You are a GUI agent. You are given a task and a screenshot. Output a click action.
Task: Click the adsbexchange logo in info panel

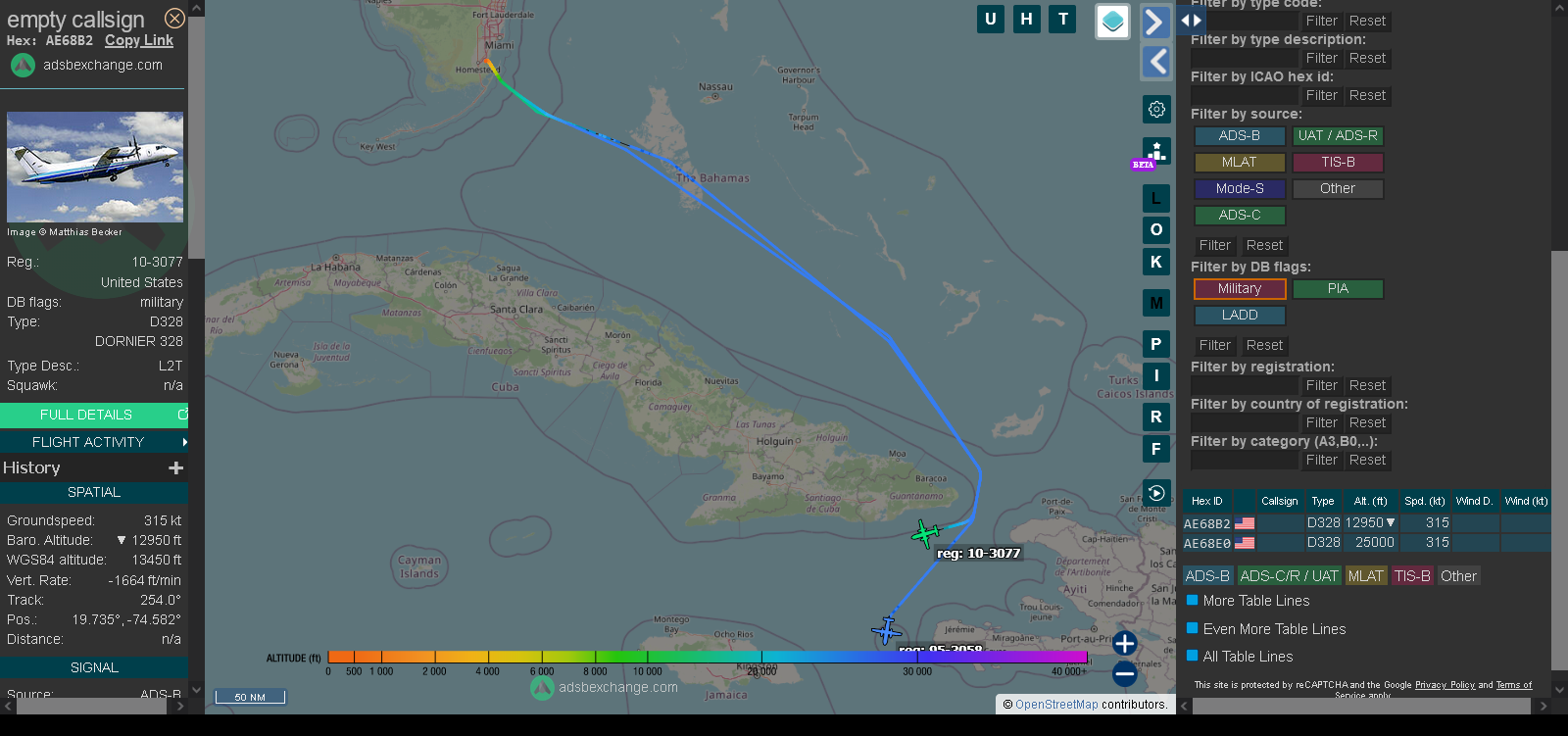tap(23, 65)
